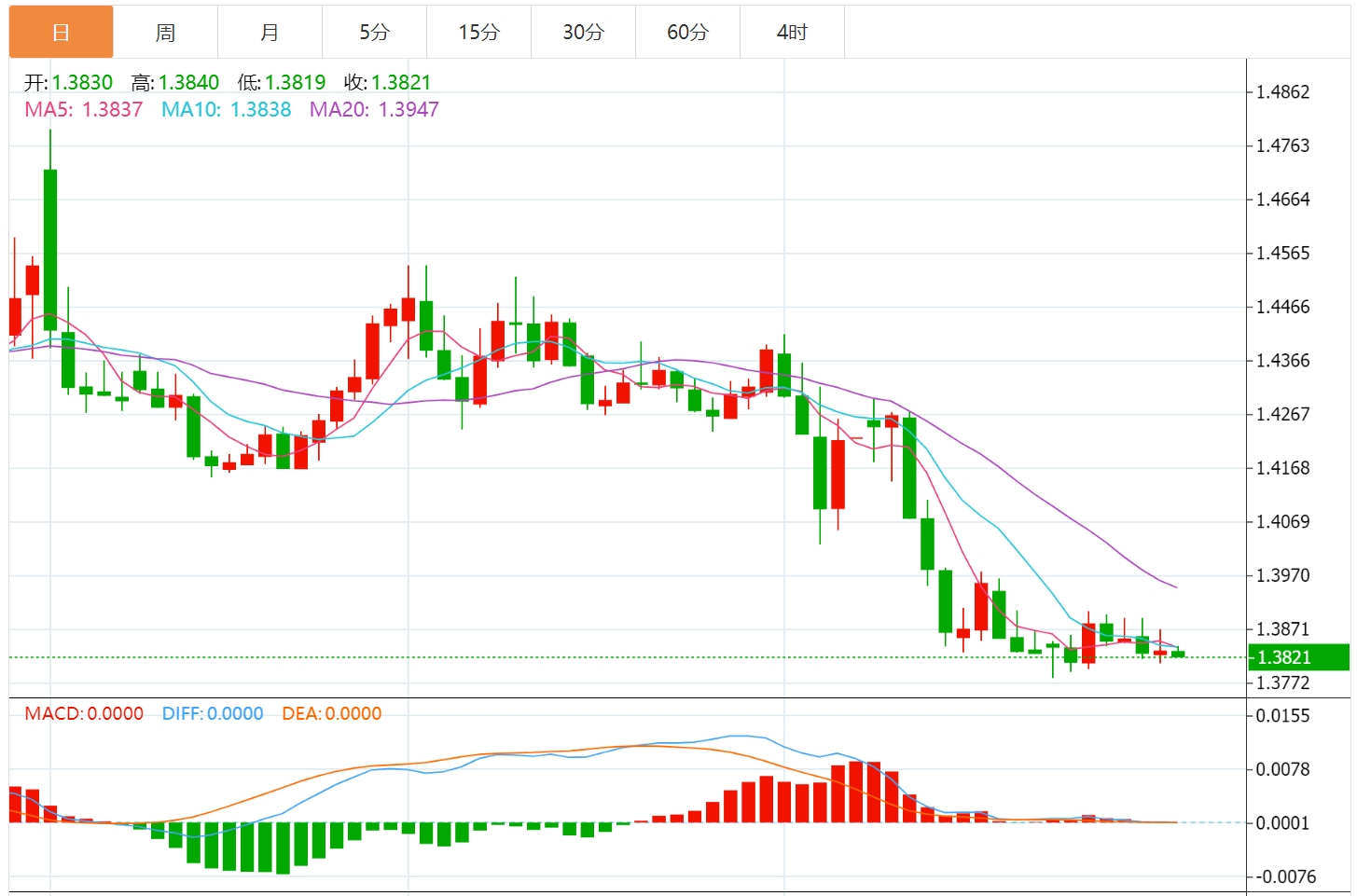Click the 1.4168 price axis label
The height and width of the screenshot is (896, 1357).
(x=1283, y=468)
